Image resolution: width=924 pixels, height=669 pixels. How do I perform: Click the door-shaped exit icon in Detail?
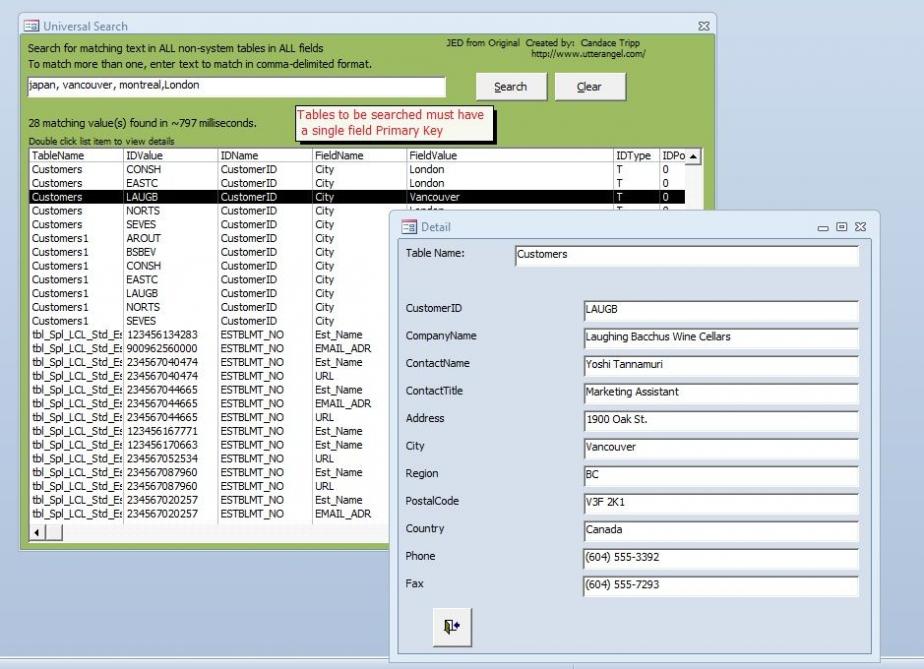451,626
